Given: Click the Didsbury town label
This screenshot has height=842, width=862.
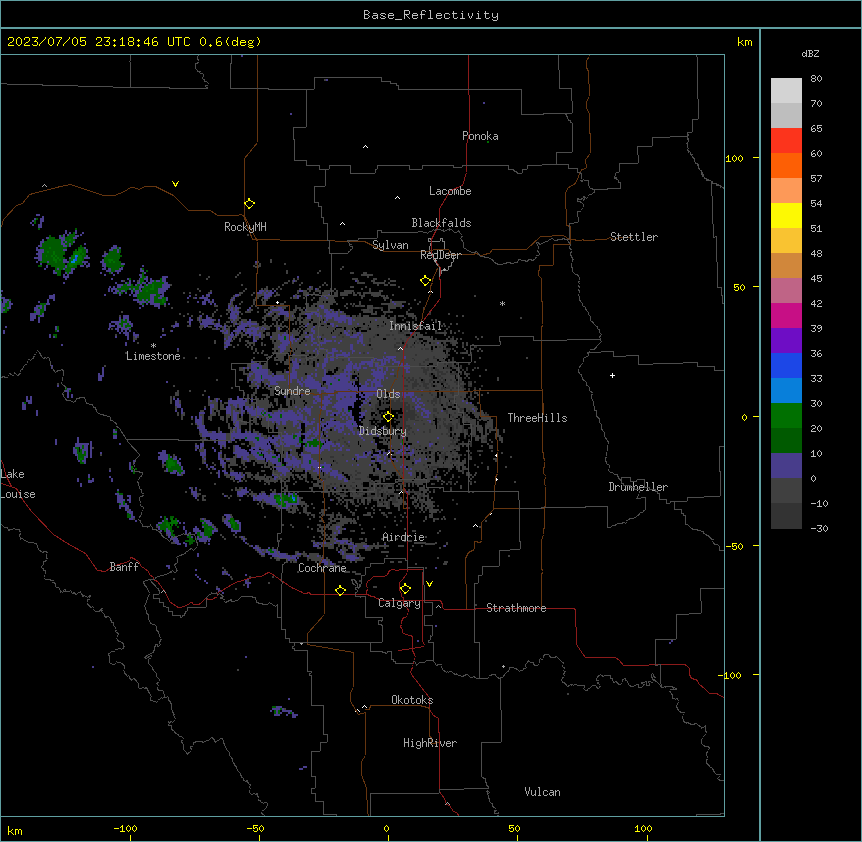Looking at the screenshot, I should 382,431.
